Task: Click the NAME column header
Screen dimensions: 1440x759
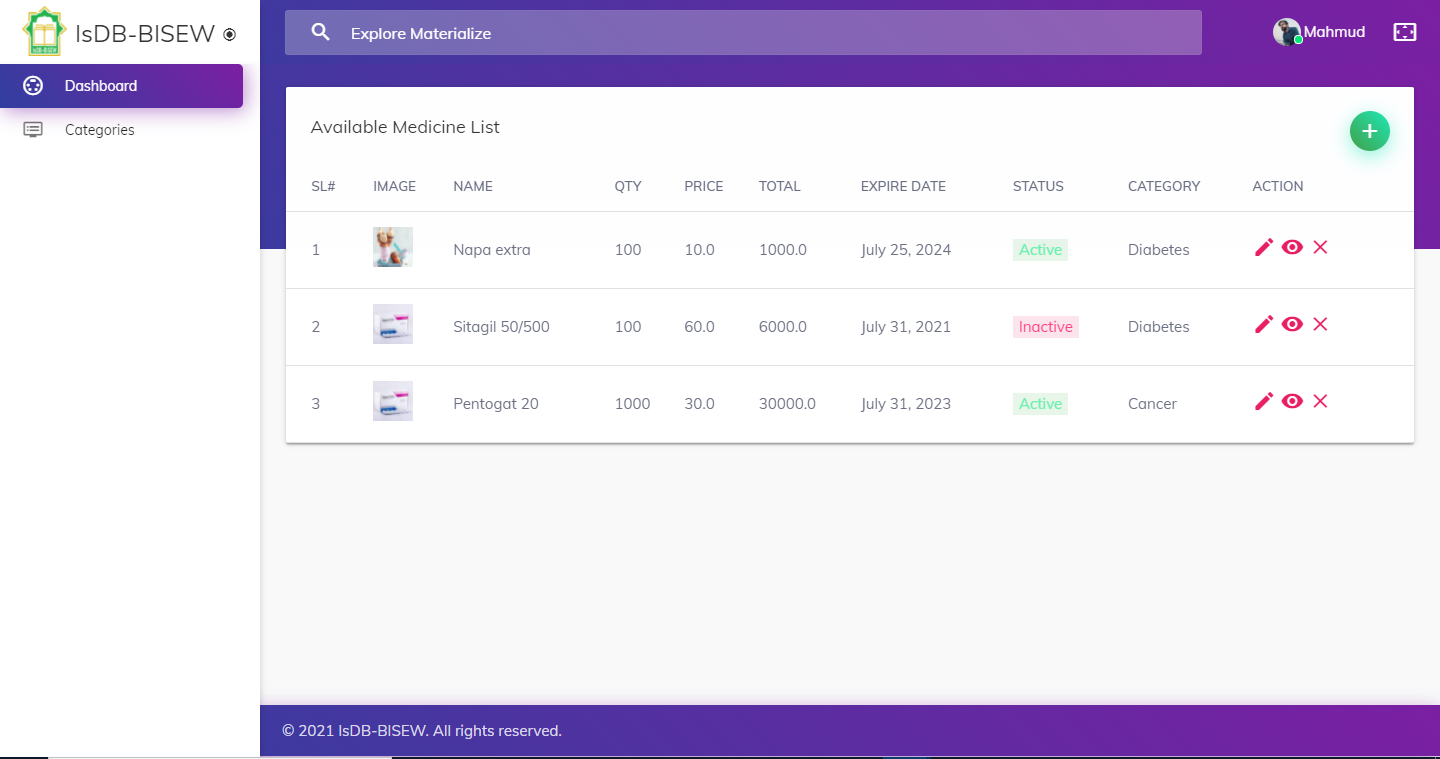Action: [x=473, y=186]
